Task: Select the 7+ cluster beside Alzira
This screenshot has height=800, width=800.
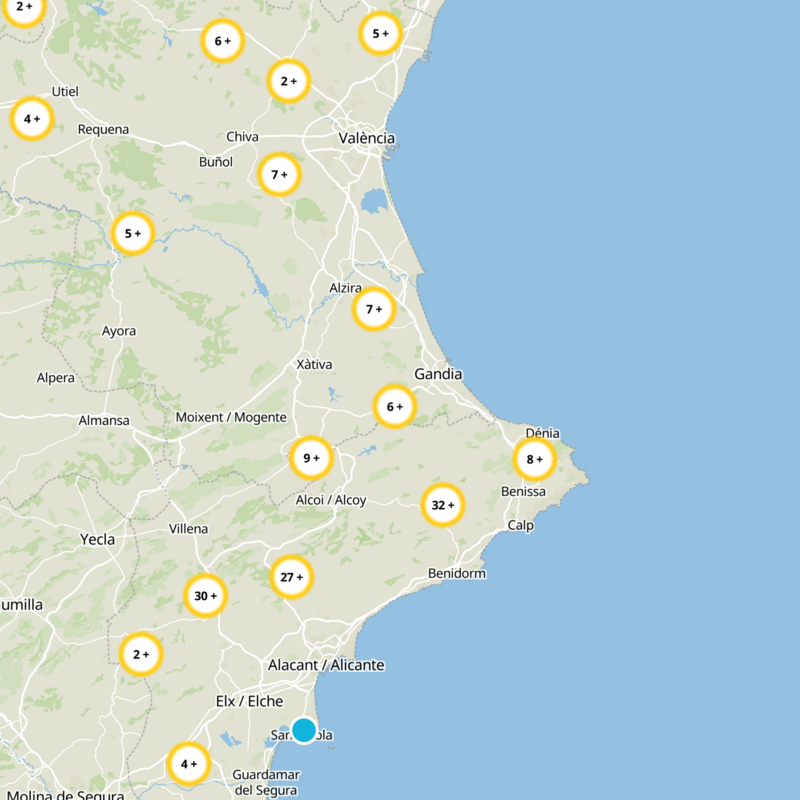Action: 374,309
